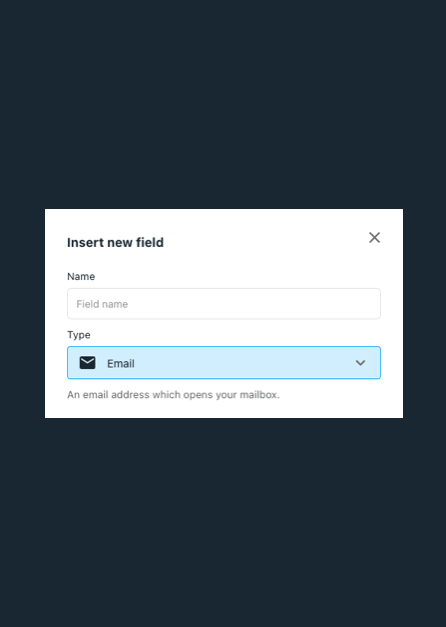Screen dimensions: 446x627
Task: Click the email address description text
Action: 173,395
